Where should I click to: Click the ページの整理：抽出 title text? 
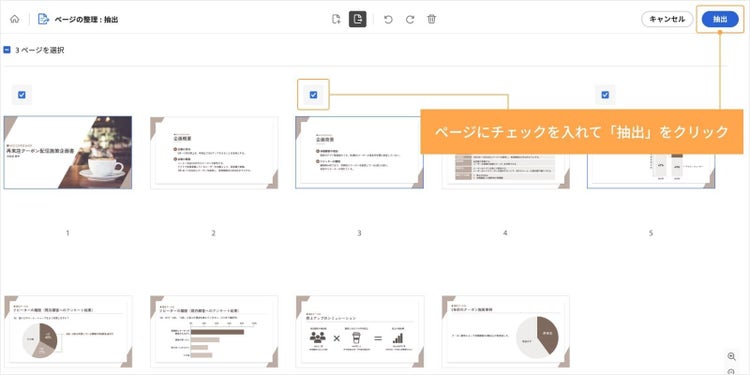(86, 20)
